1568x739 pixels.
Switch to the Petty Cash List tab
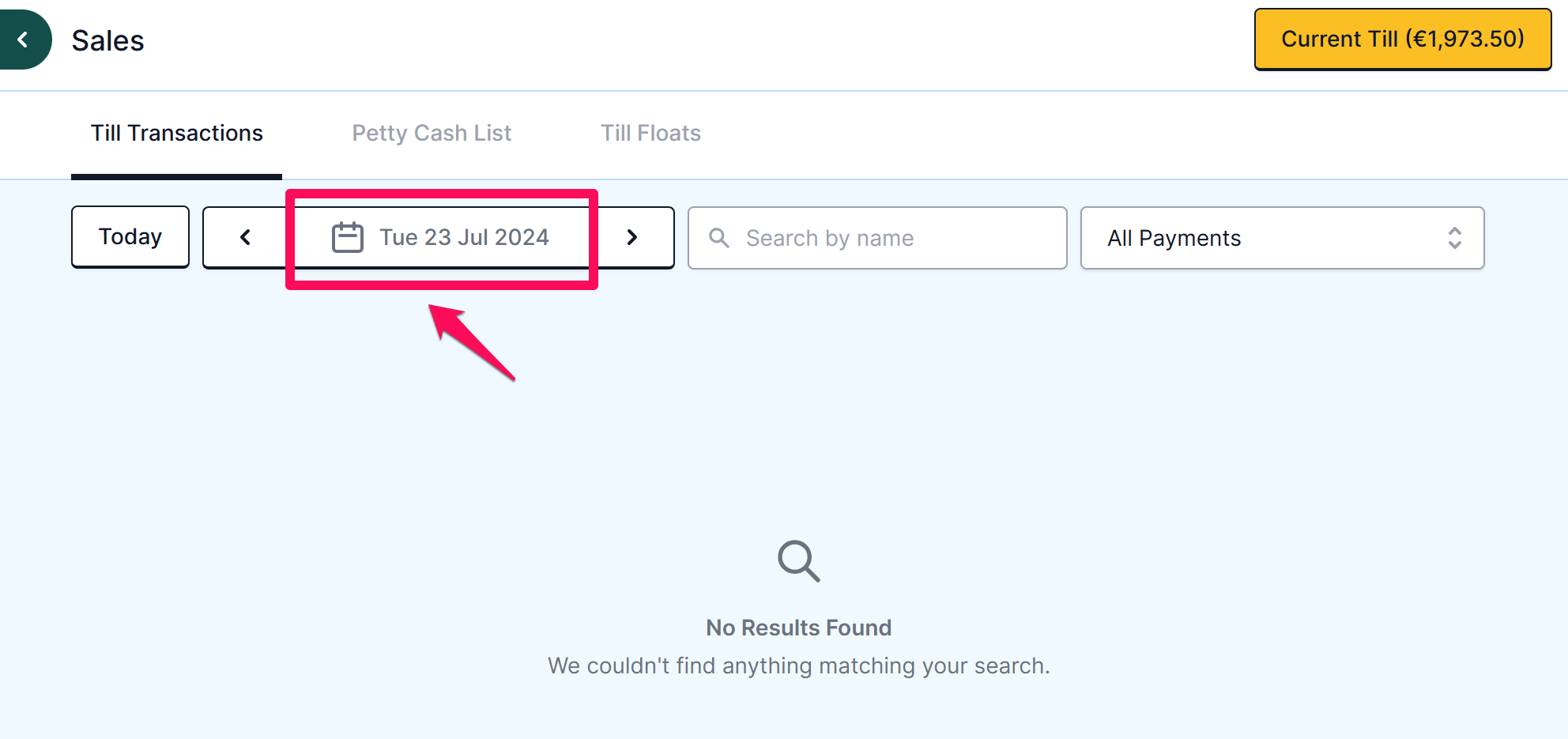432,133
